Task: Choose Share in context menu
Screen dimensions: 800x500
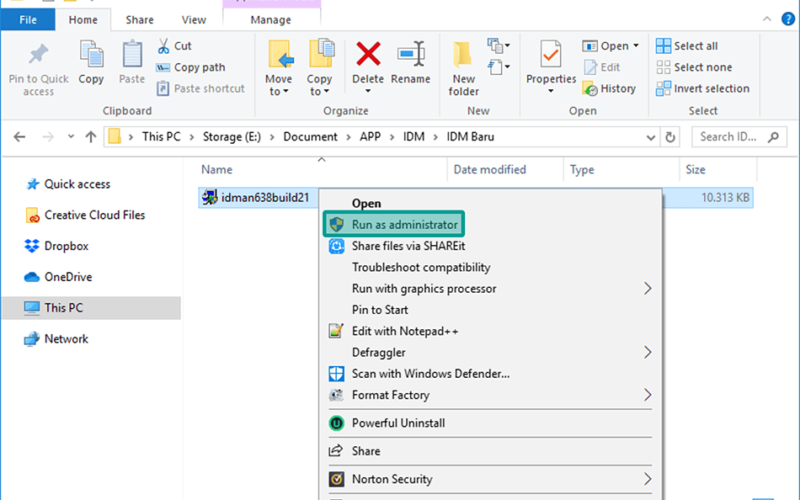Action: pyautogui.click(x=366, y=451)
